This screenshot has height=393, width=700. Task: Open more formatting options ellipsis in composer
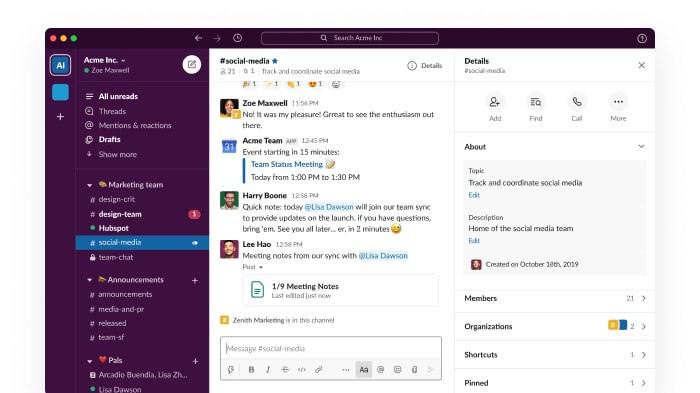tap(346, 369)
